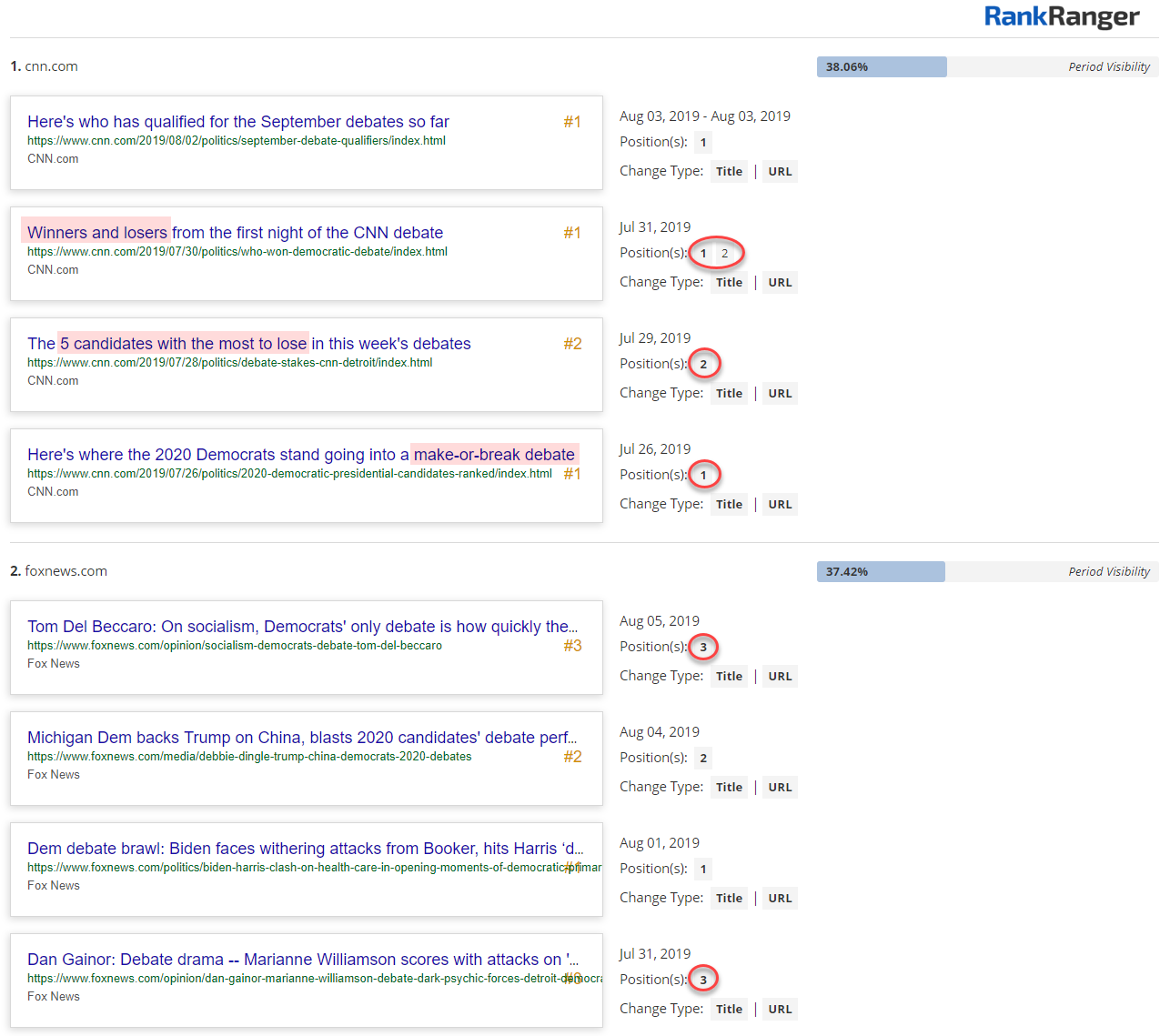Open 'The 5 candidates with the most to lose' headline

[x=249, y=344]
